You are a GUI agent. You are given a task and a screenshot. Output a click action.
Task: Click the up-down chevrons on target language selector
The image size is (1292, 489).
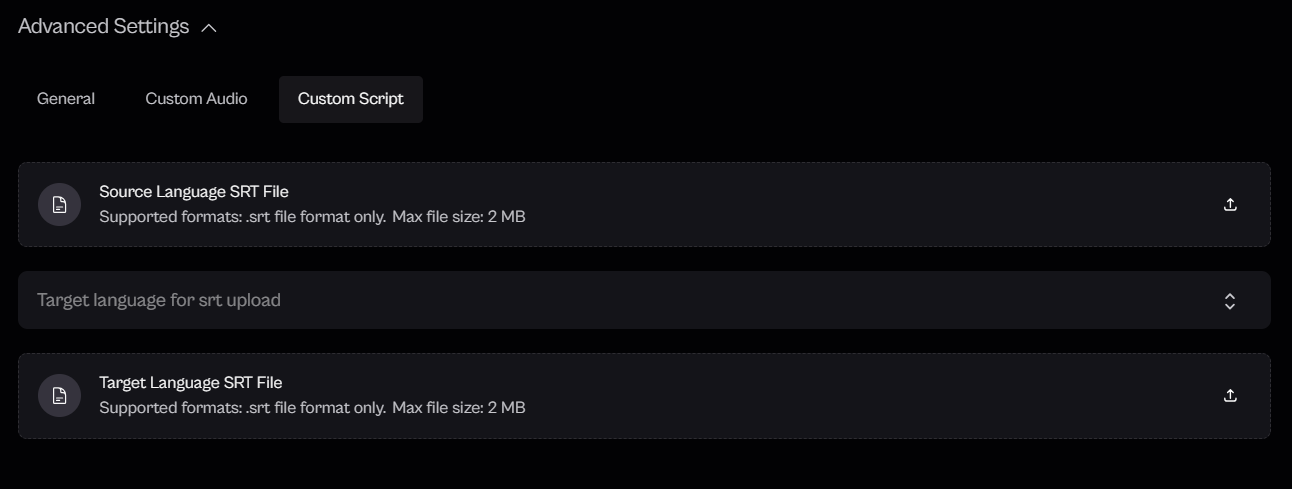(1230, 301)
